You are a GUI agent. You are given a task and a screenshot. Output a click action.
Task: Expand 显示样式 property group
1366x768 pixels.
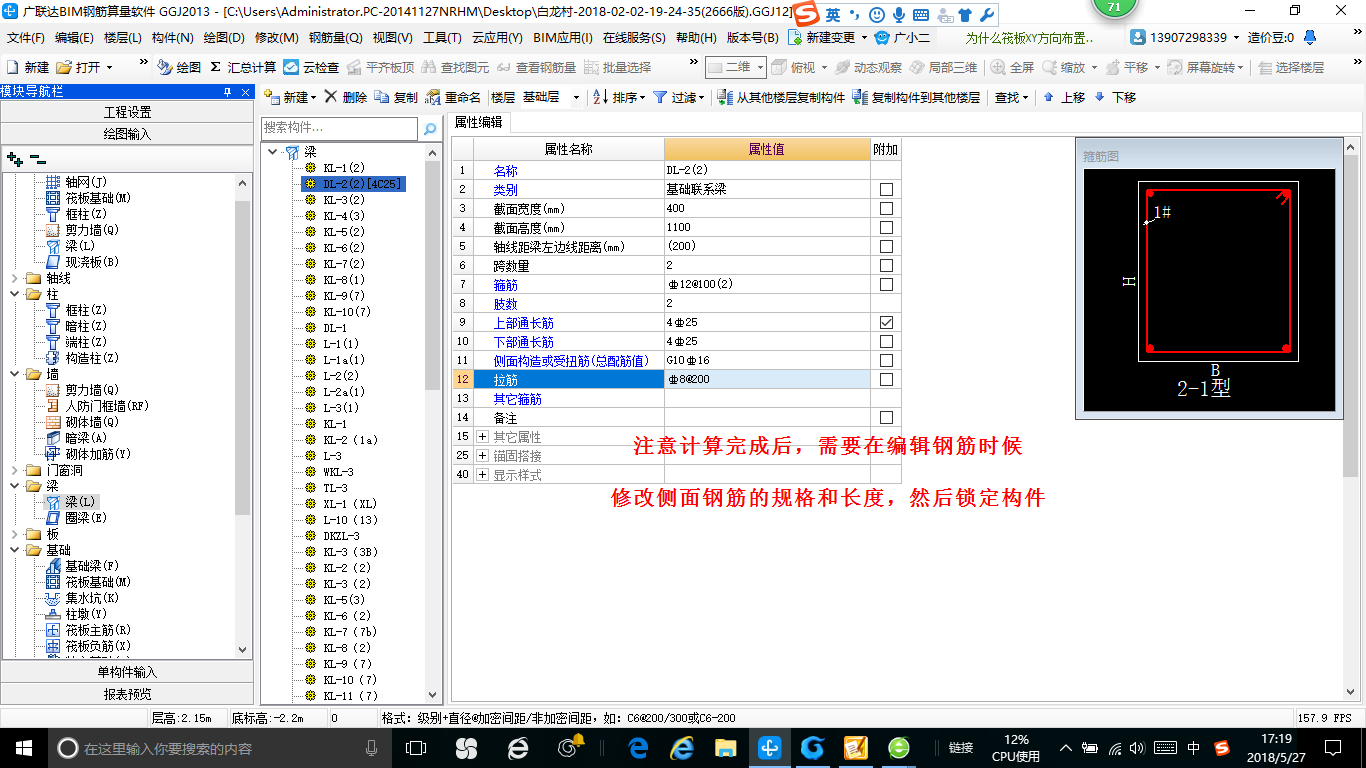click(x=482, y=475)
